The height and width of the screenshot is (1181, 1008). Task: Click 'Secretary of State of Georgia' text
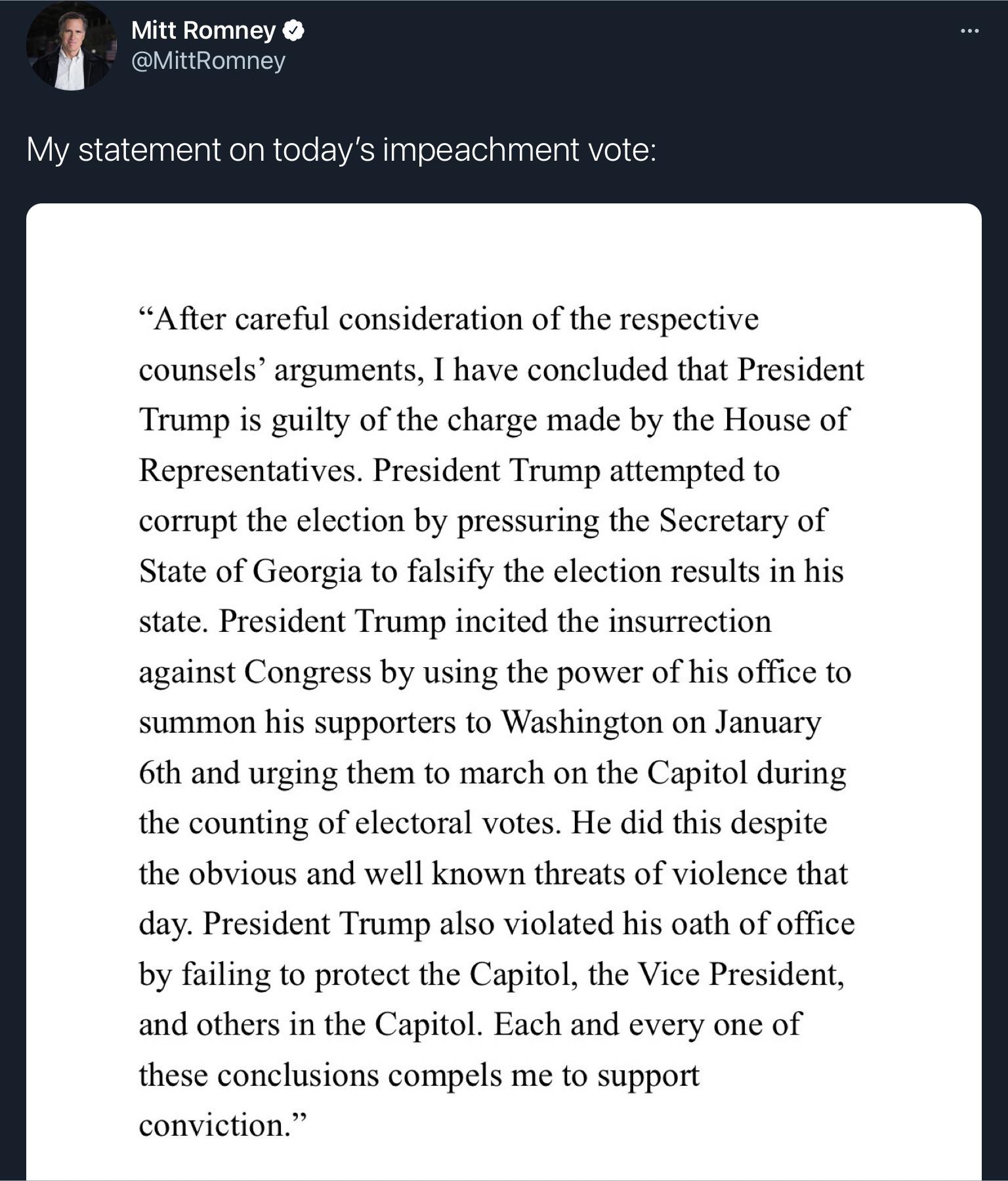[742, 521]
